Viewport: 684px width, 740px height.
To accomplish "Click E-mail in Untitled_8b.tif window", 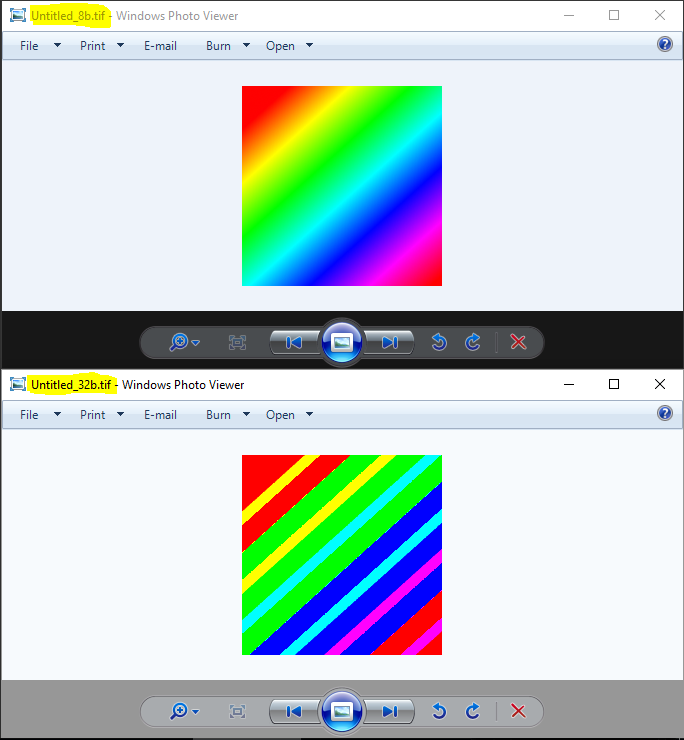I will (x=160, y=46).
